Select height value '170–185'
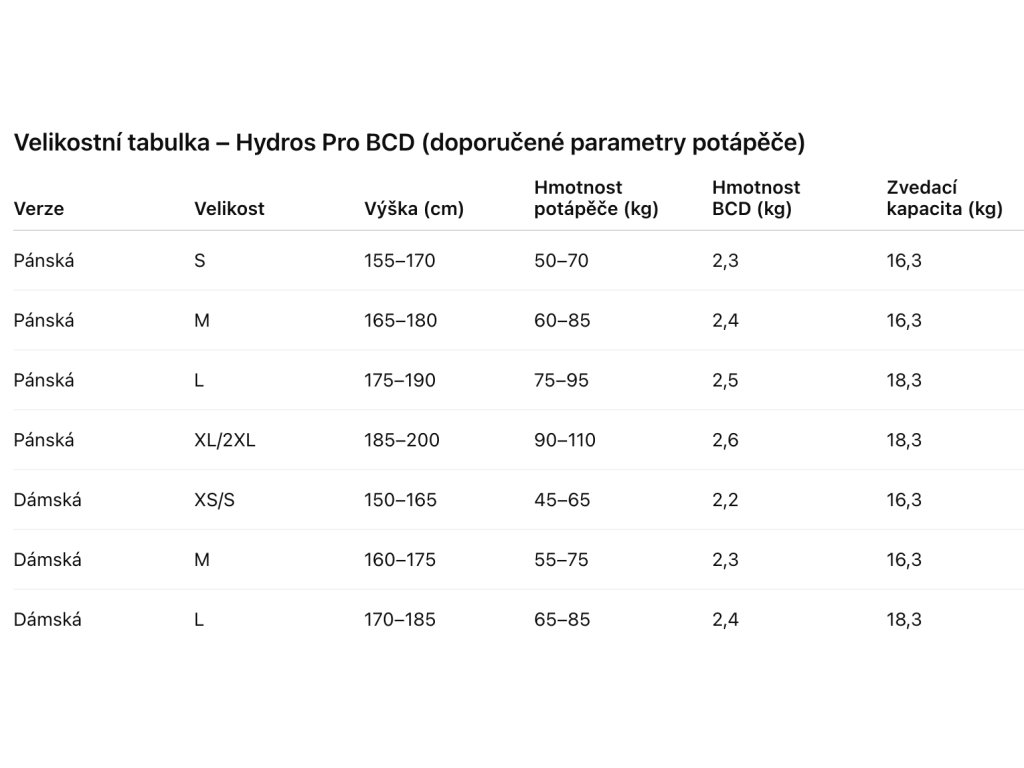 pyautogui.click(x=400, y=620)
